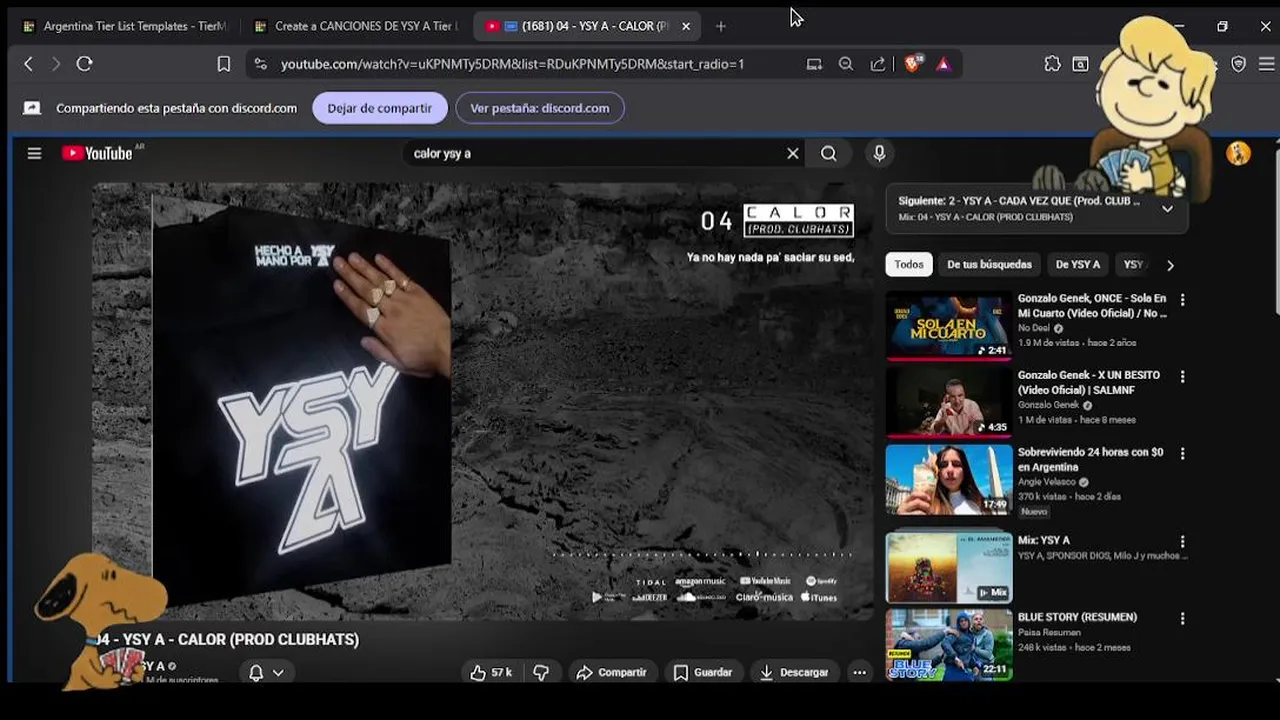The height and width of the screenshot is (720, 1280).
Task: Click the video player area
Action: [x=483, y=400]
